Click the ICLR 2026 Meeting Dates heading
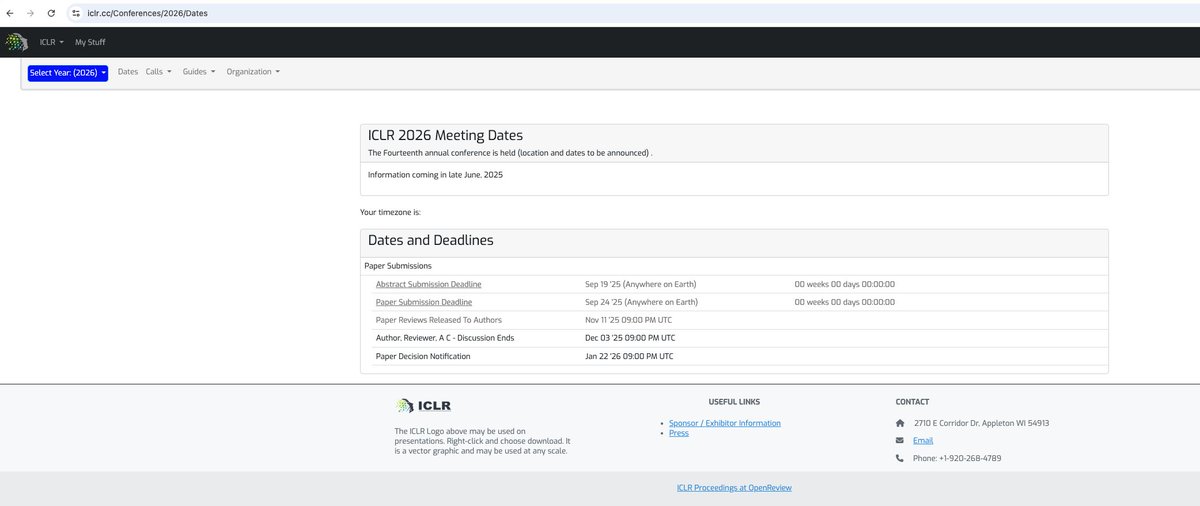 pos(445,135)
